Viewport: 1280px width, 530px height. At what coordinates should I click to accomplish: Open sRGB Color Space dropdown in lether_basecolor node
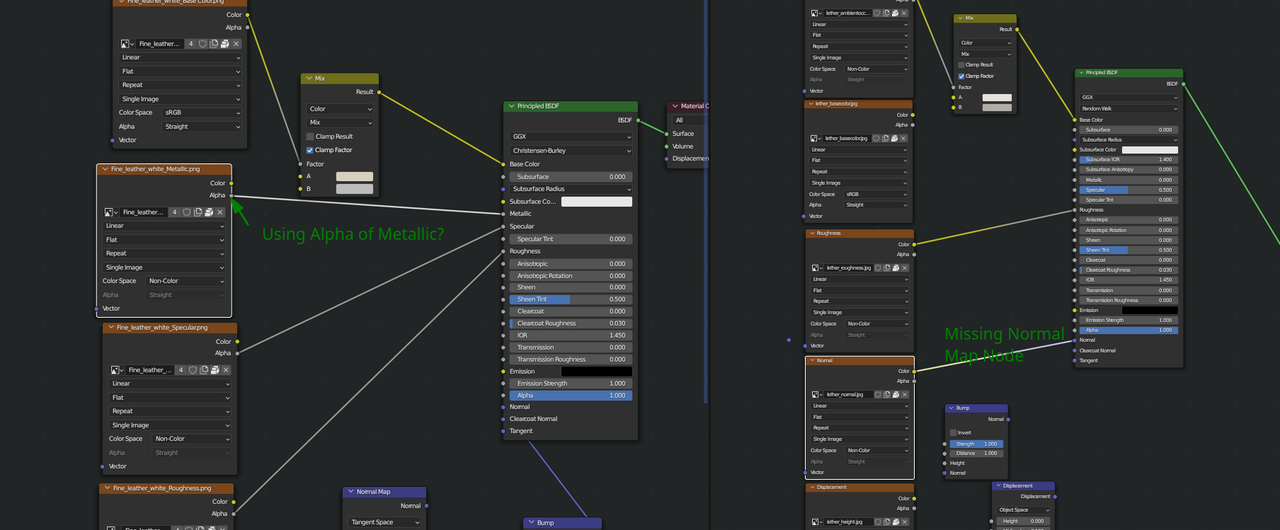pos(876,194)
